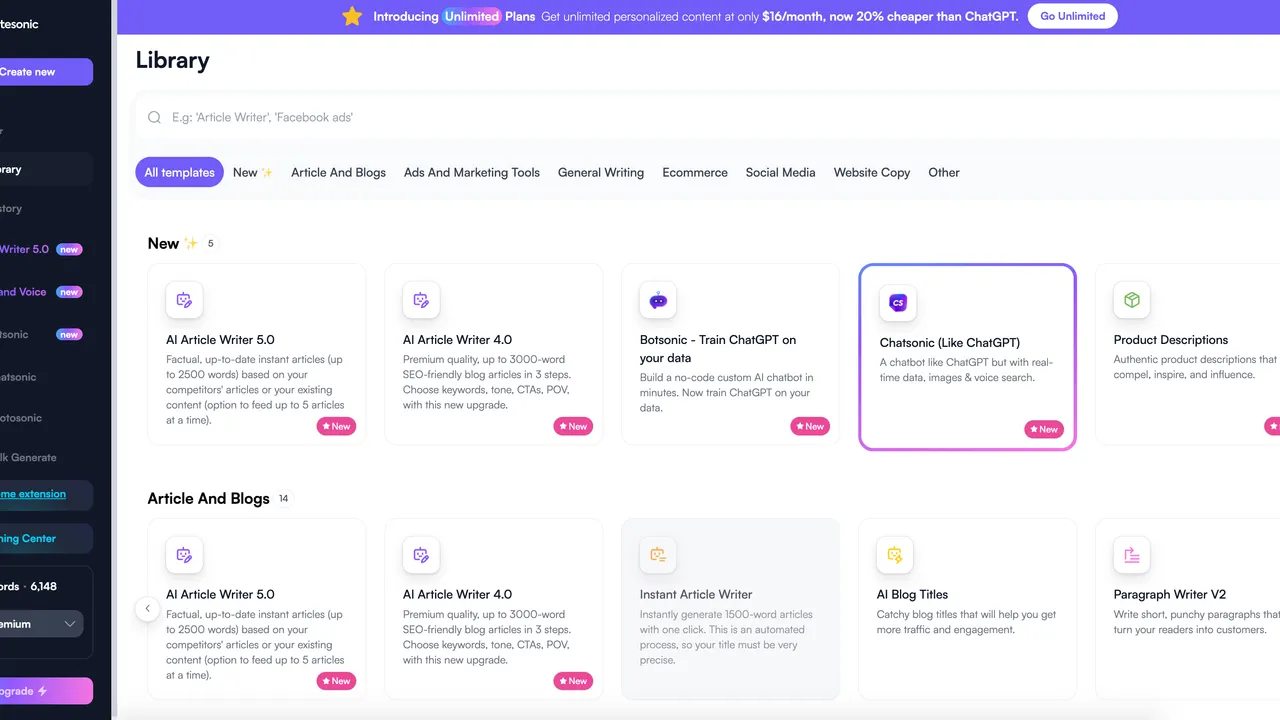Expand the Premium plan dropdown

pyautogui.click(x=40, y=624)
